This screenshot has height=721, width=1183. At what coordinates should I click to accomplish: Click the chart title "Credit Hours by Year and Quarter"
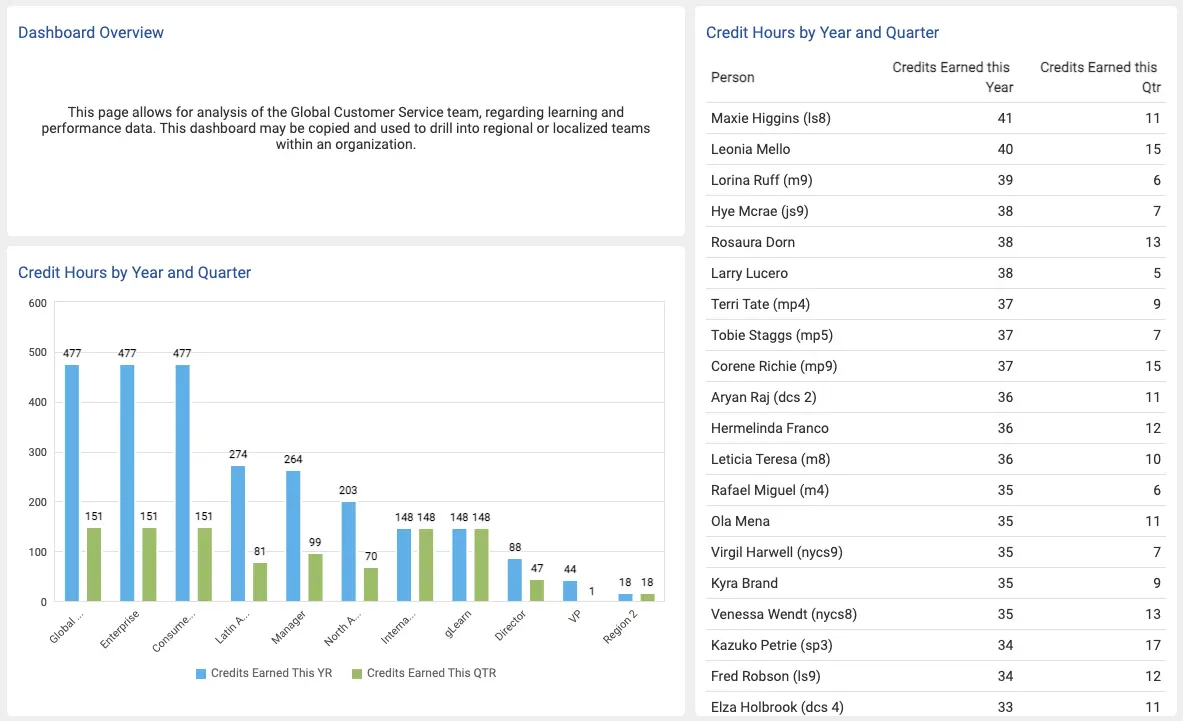[135, 272]
